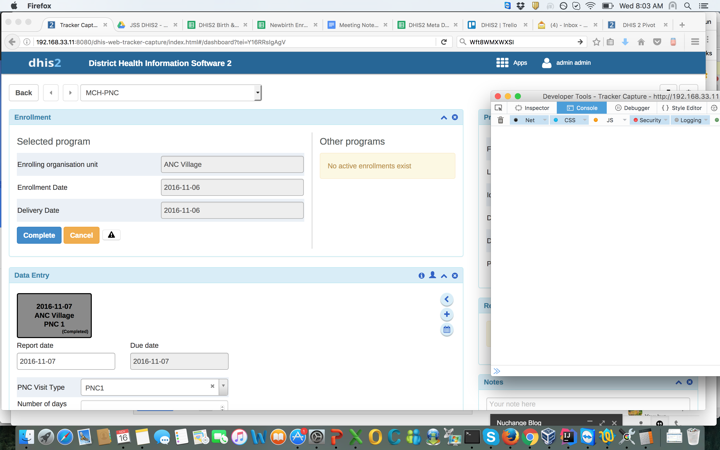Go to Firefox home page icon

pos(641,42)
